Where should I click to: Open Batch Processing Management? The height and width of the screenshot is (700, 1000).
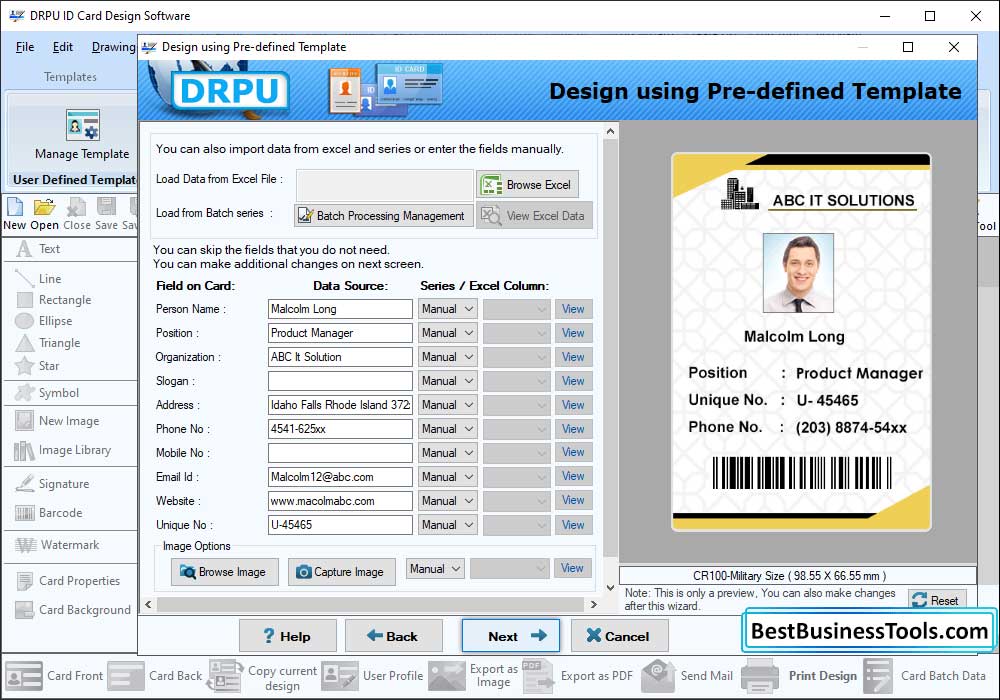point(384,215)
